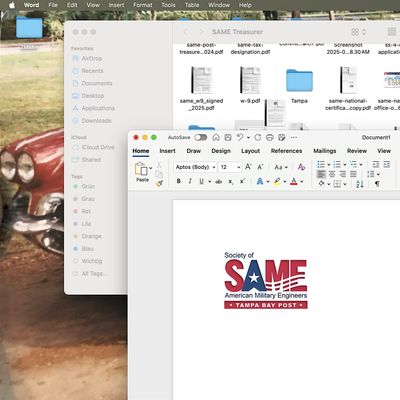This screenshot has width=400, height=400.
Task: Expand the underline style arrow
Action: (x=210, y=182)
